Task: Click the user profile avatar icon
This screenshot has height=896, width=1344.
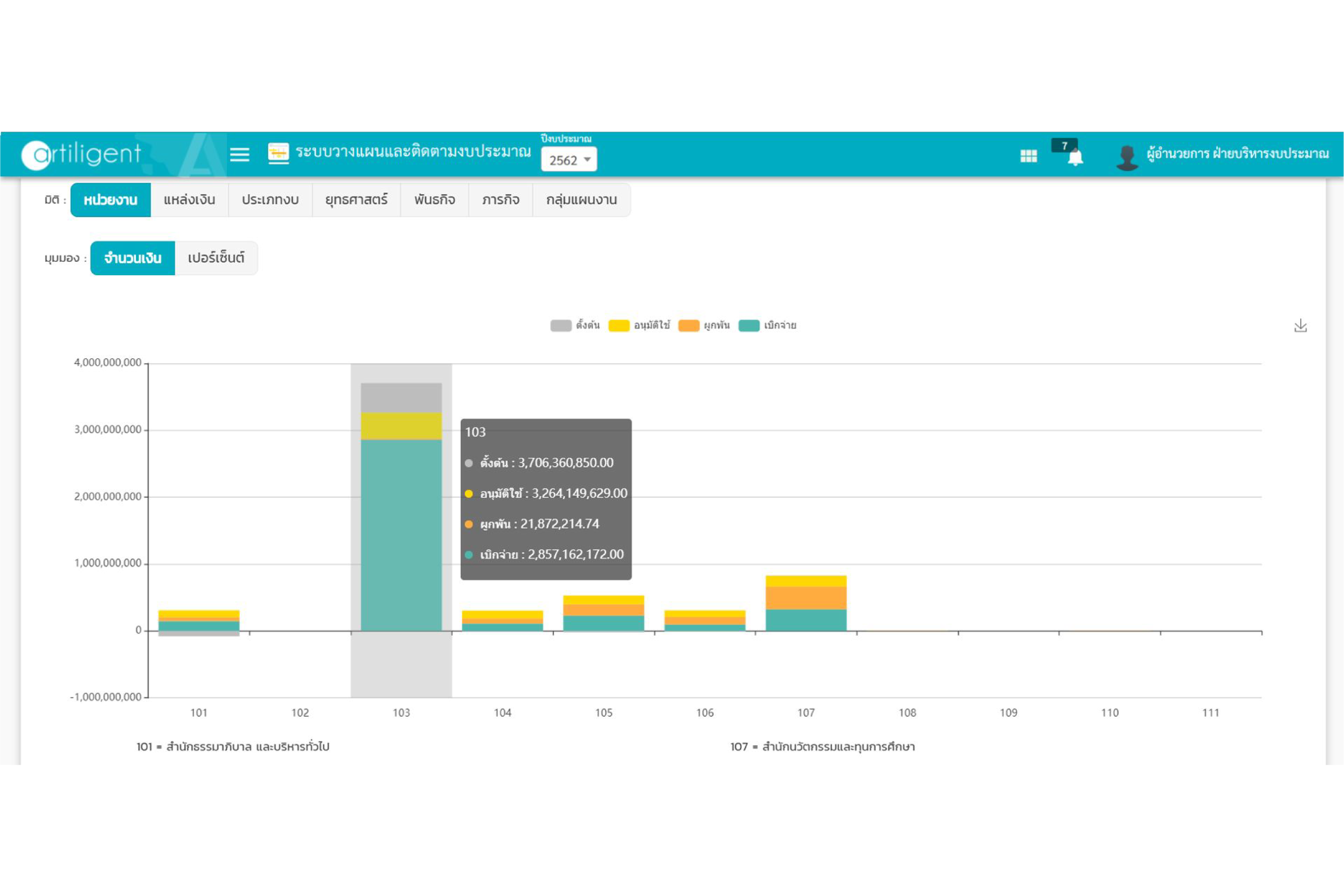Action: point(1126,157)
